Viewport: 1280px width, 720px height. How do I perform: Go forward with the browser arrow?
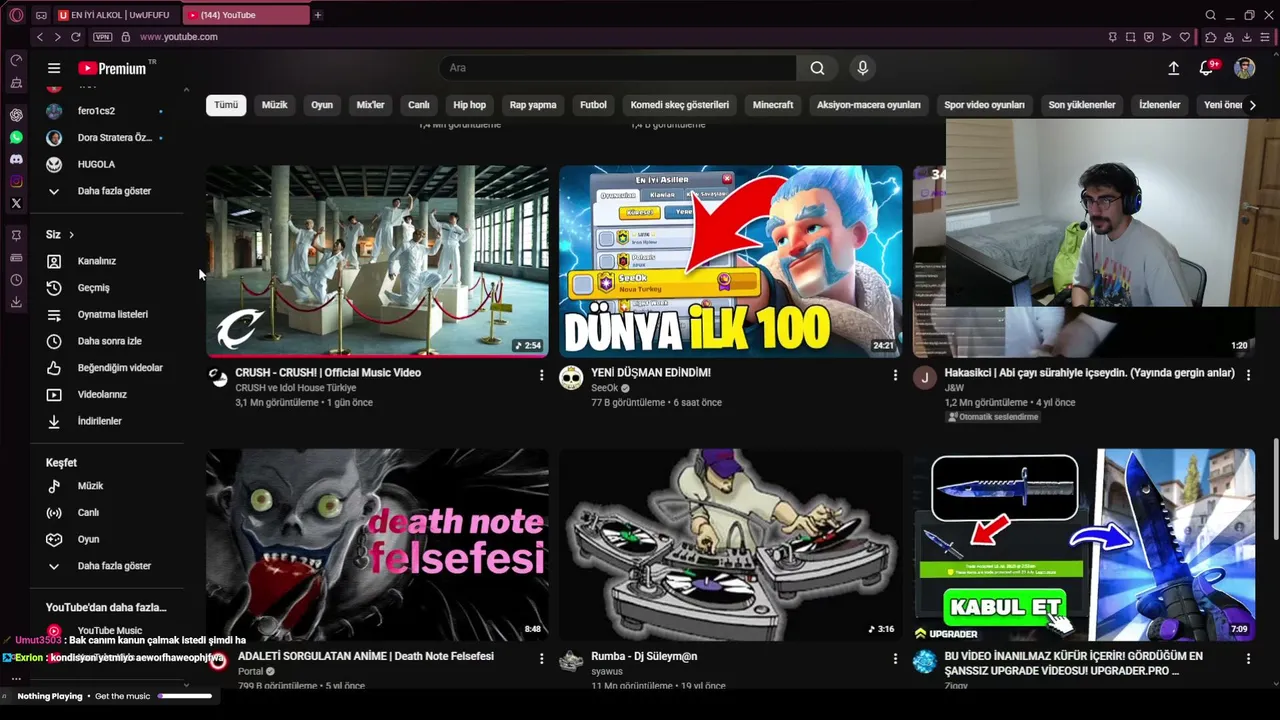click(x=57, y=37)
